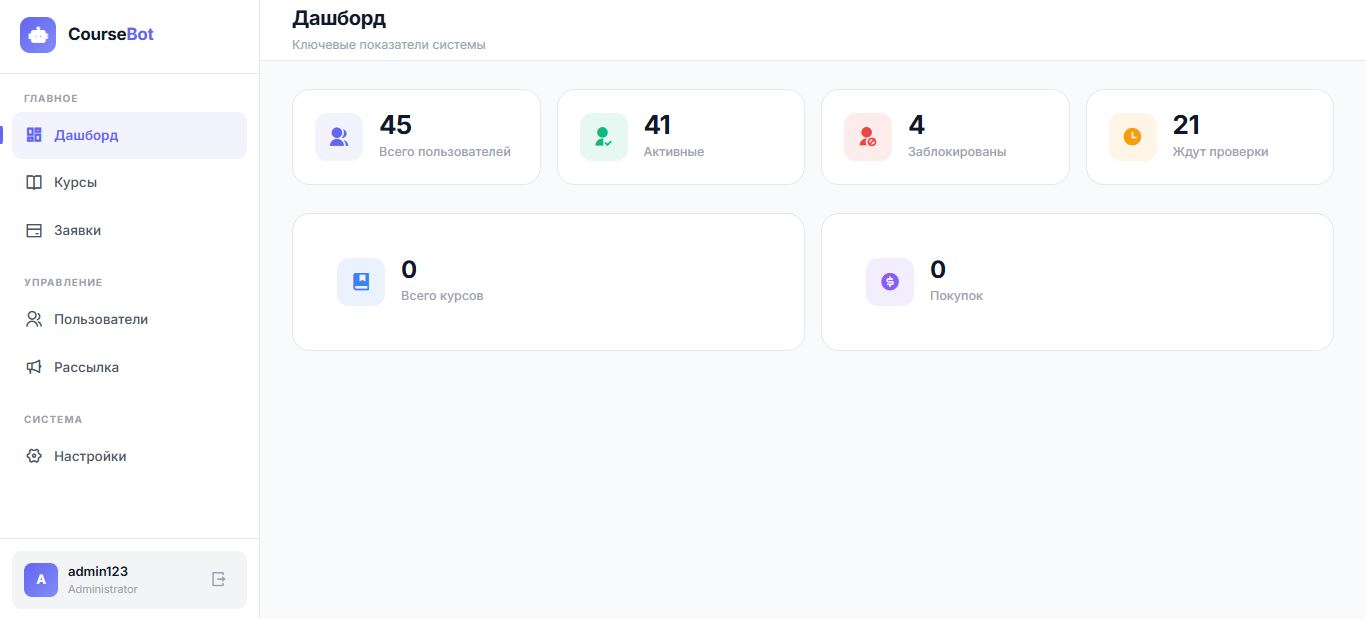The image size is (1366, 619).
Task: Click the A avatar badge for admin123
Action: (40, 579)
